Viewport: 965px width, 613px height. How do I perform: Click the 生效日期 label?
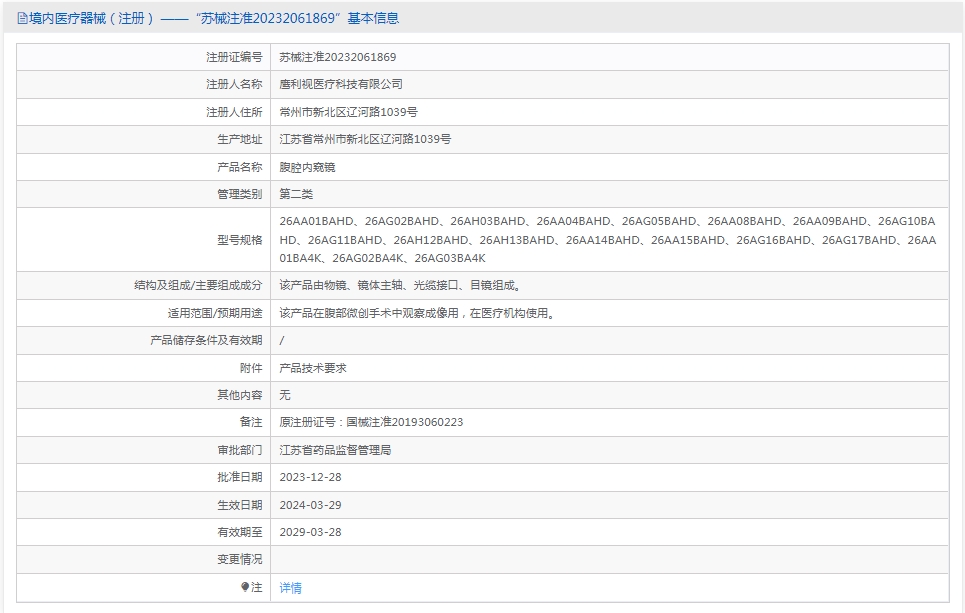coord(239,505)
